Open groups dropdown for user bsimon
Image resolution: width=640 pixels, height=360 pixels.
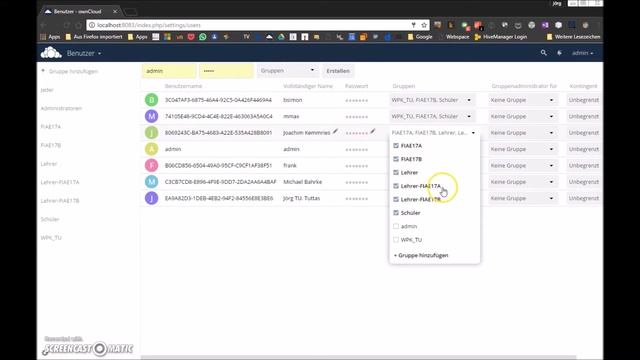[432, 100]
